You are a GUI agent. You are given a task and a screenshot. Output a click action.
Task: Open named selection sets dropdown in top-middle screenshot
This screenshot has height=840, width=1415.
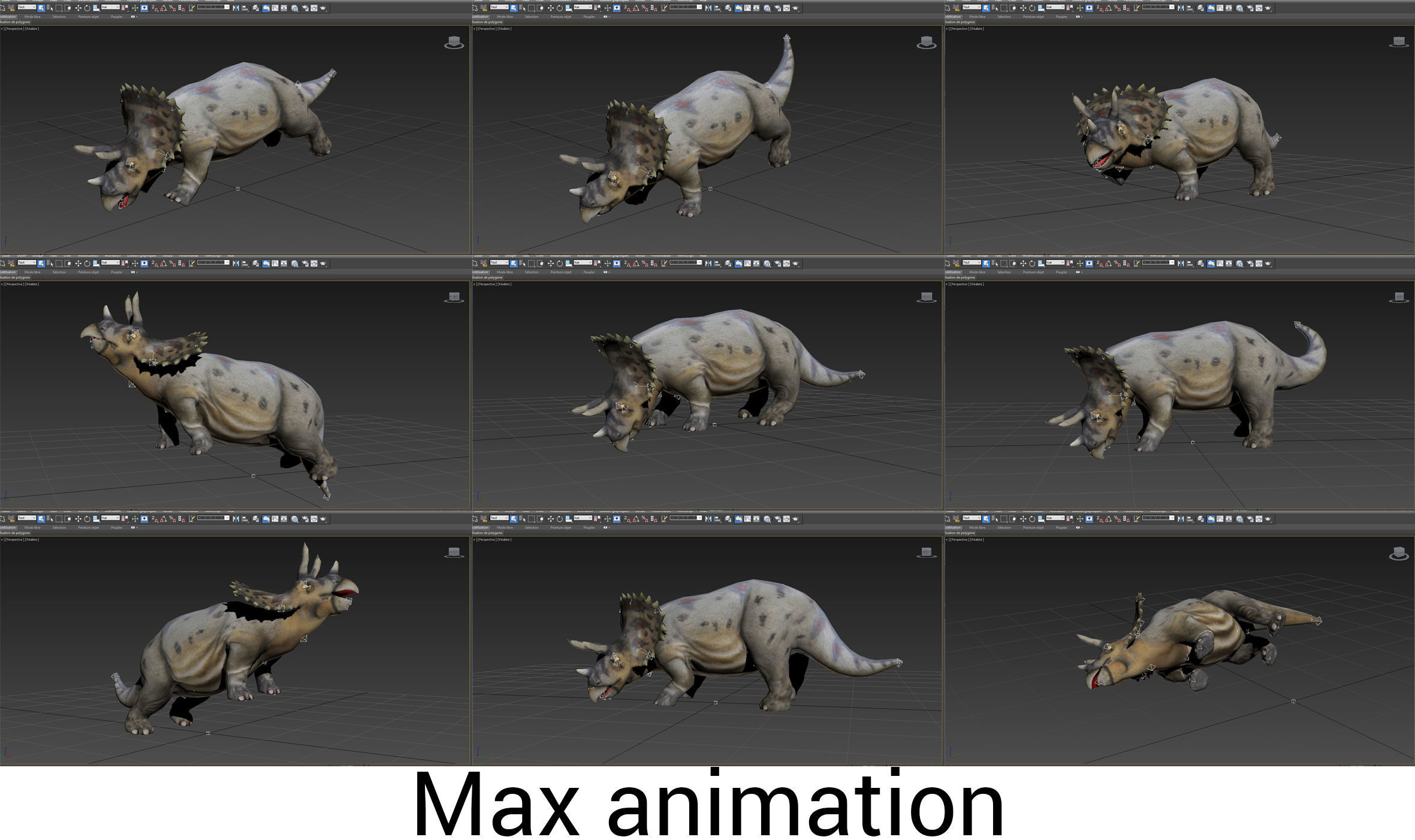coord(686,7)
